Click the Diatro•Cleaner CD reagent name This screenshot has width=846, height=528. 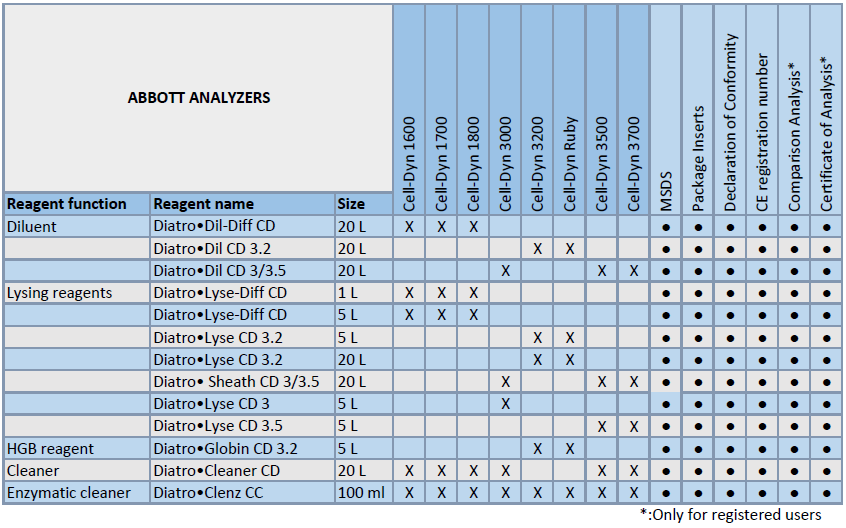tap(217, 471)
